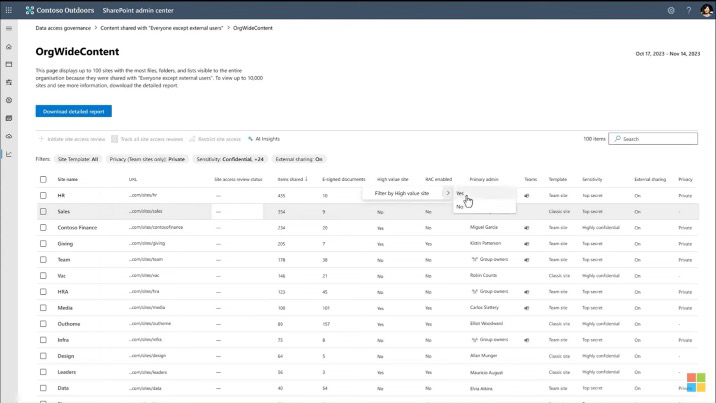Select the Design site checkbox

pos(43,356)
